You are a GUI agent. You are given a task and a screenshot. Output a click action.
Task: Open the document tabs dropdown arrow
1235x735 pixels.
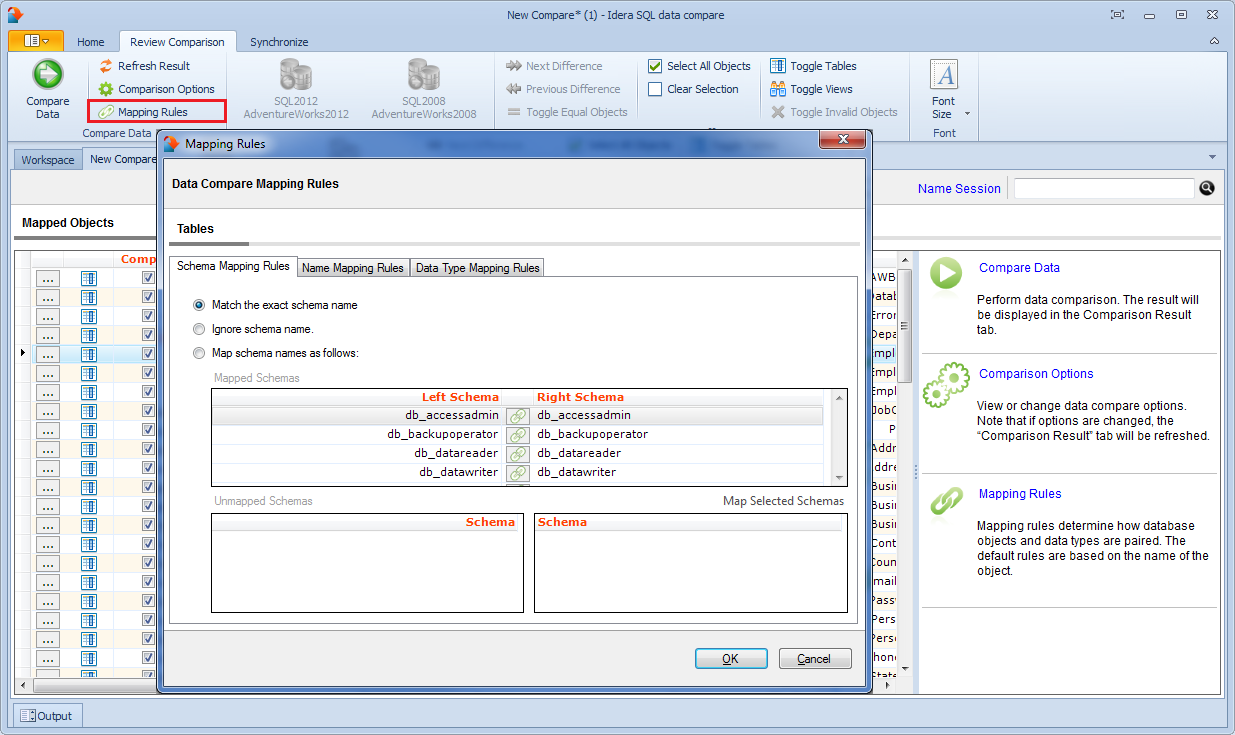pyautogui.click(x=1212, y=157)
